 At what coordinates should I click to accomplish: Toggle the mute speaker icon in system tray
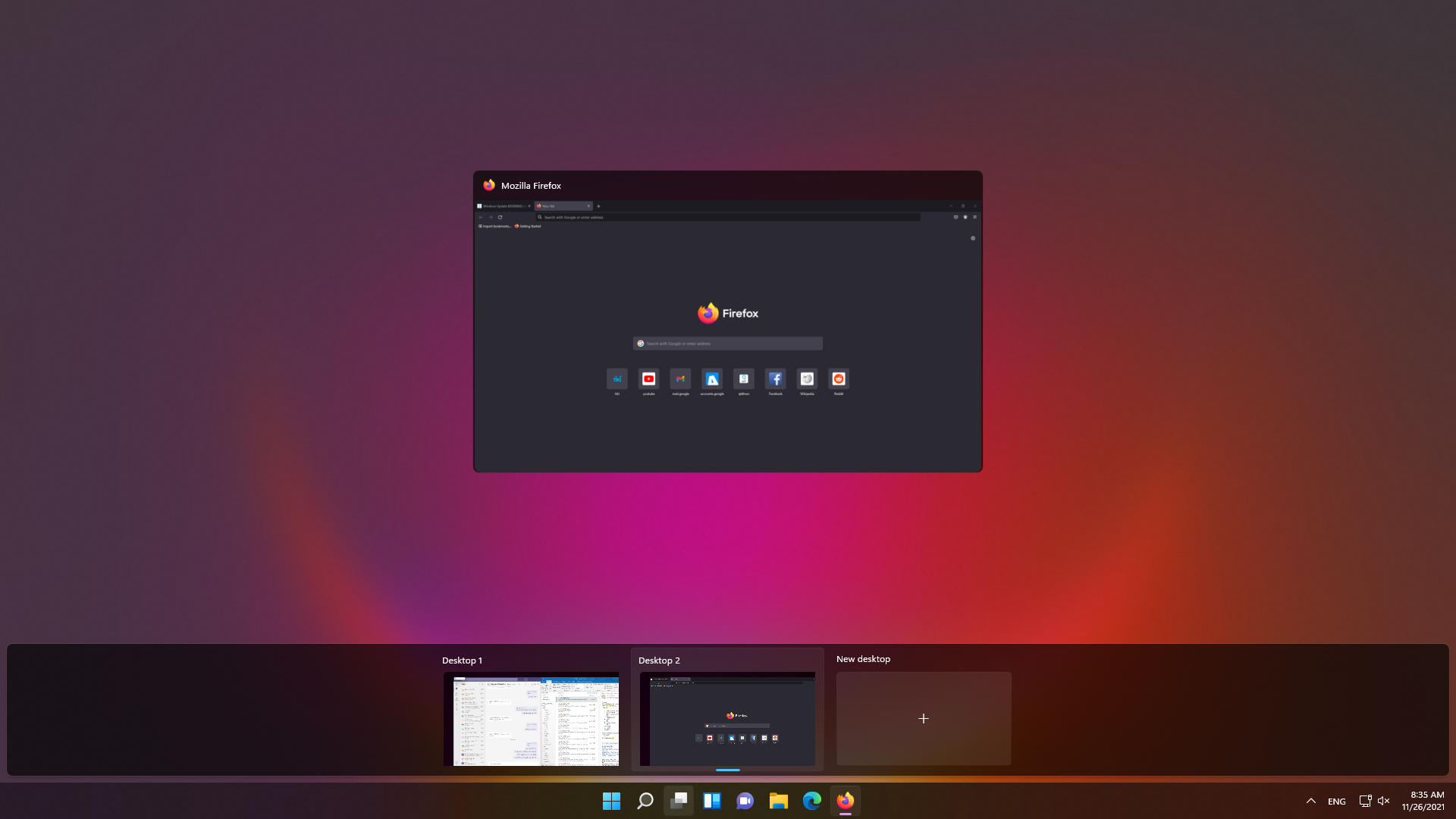tap(1385, 801)
